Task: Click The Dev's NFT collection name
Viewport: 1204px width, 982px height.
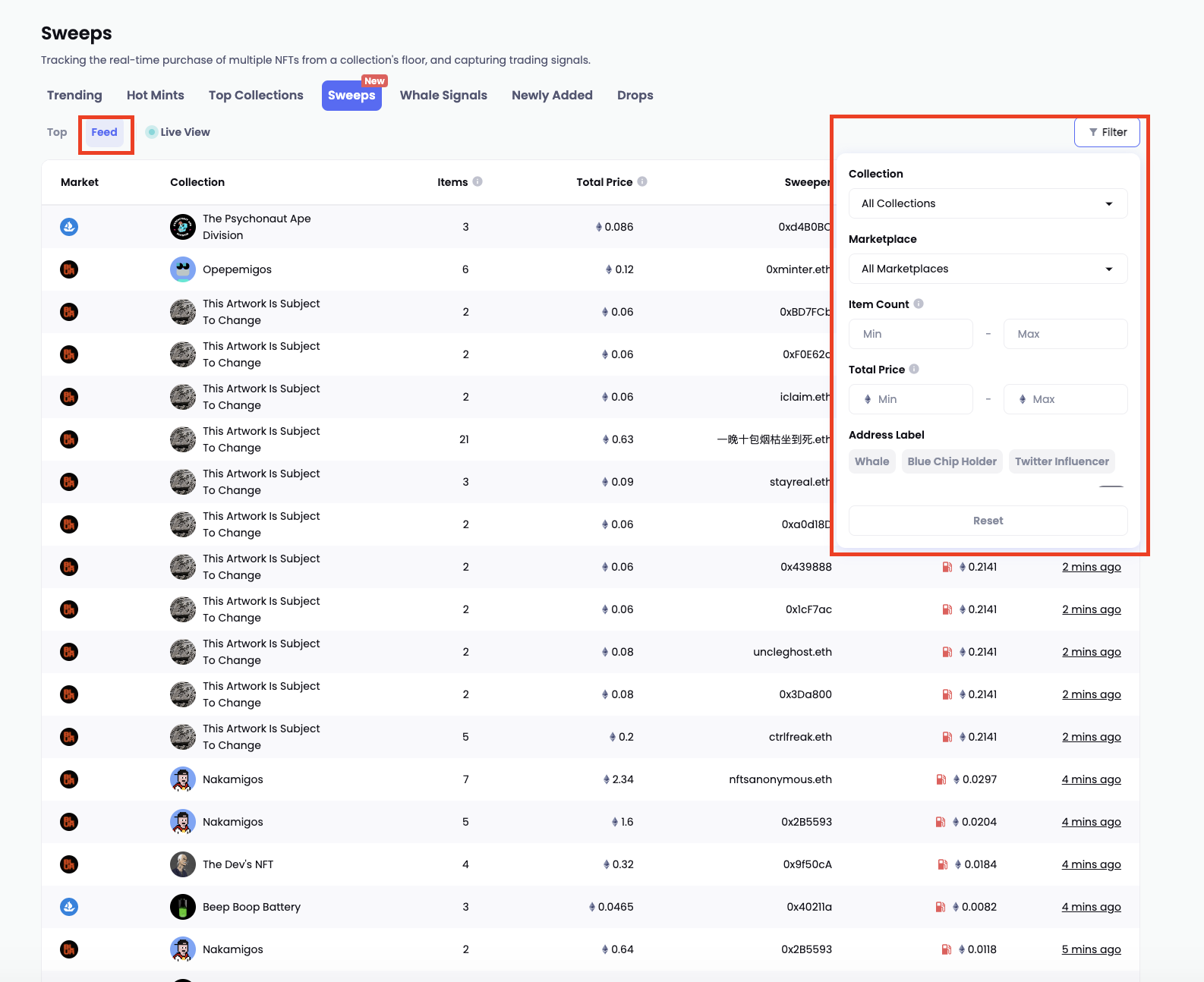Action: (x=238, y=864)
